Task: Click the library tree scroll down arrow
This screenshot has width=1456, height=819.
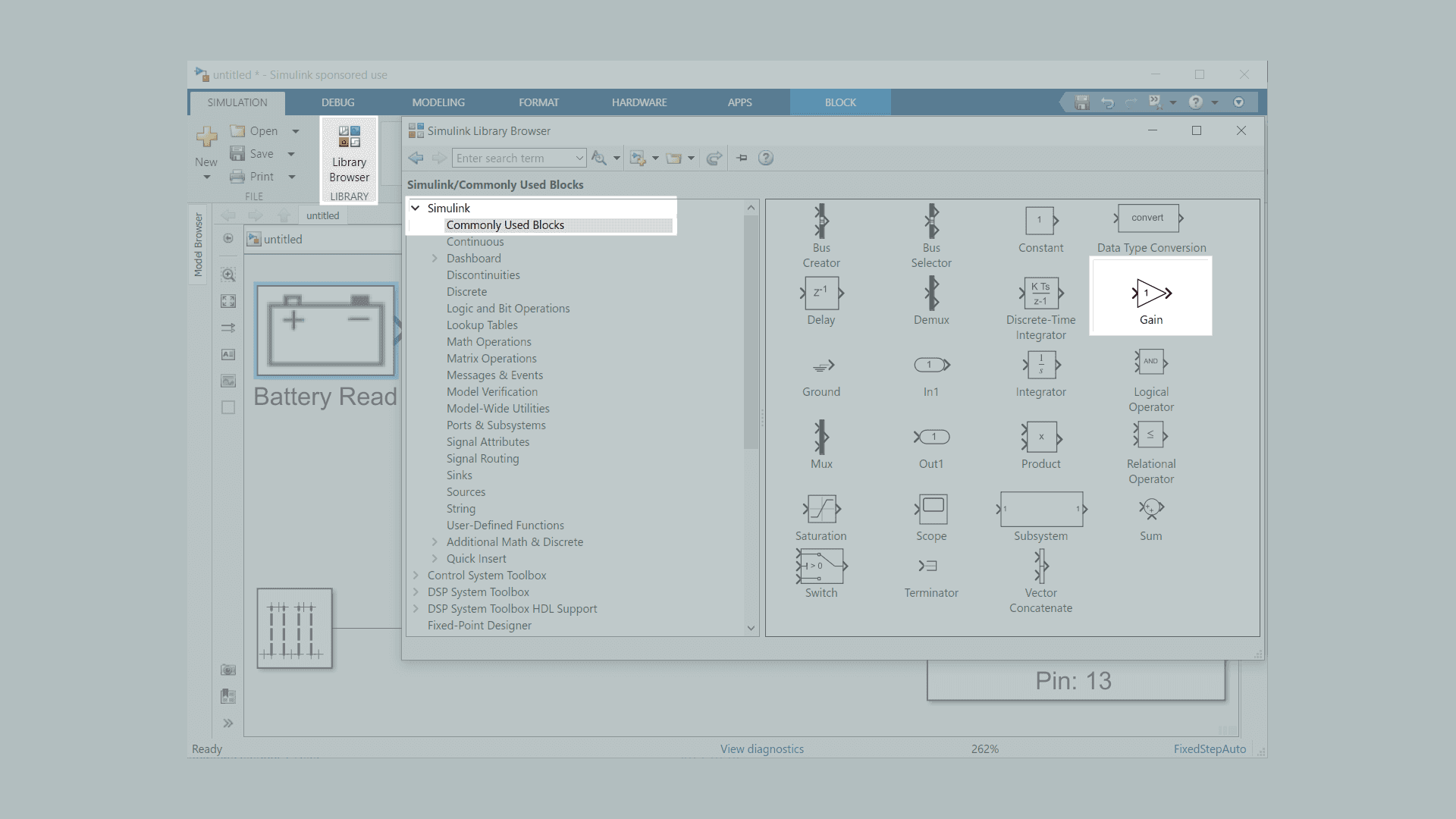Action: coord(751,628)
